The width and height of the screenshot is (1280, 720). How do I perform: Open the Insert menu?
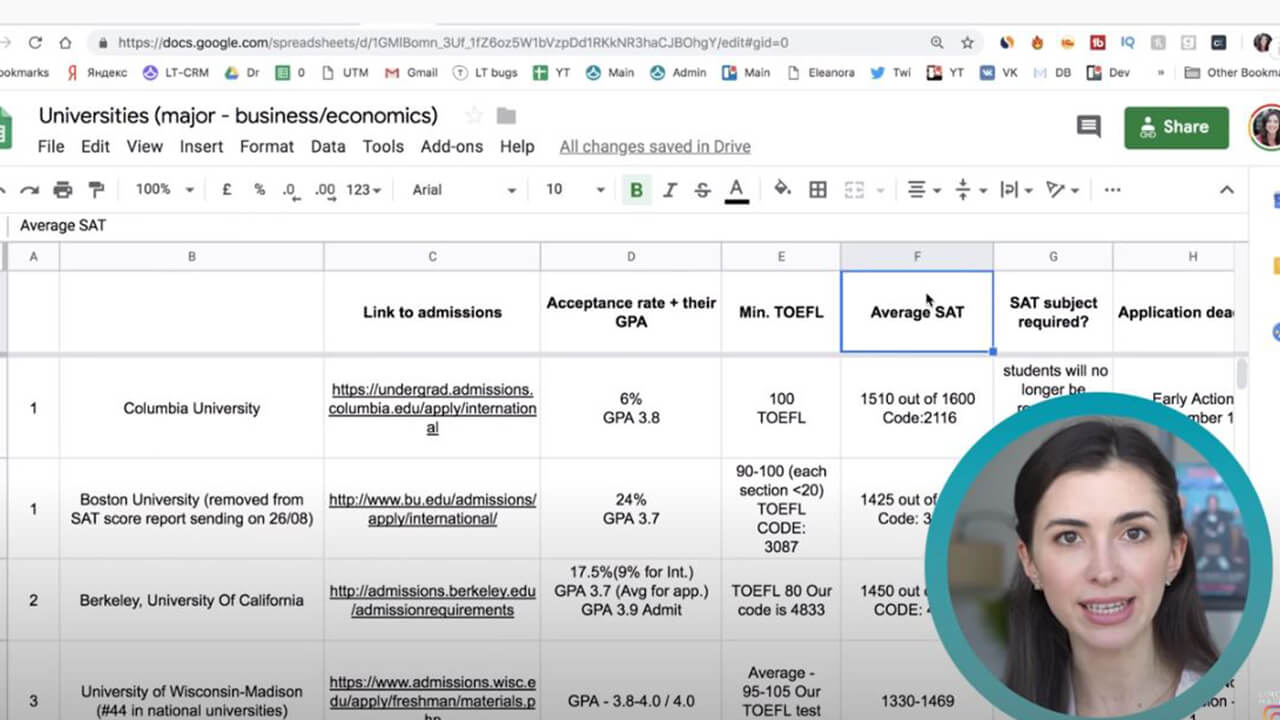pyautogui.click(x=201, y=146)
